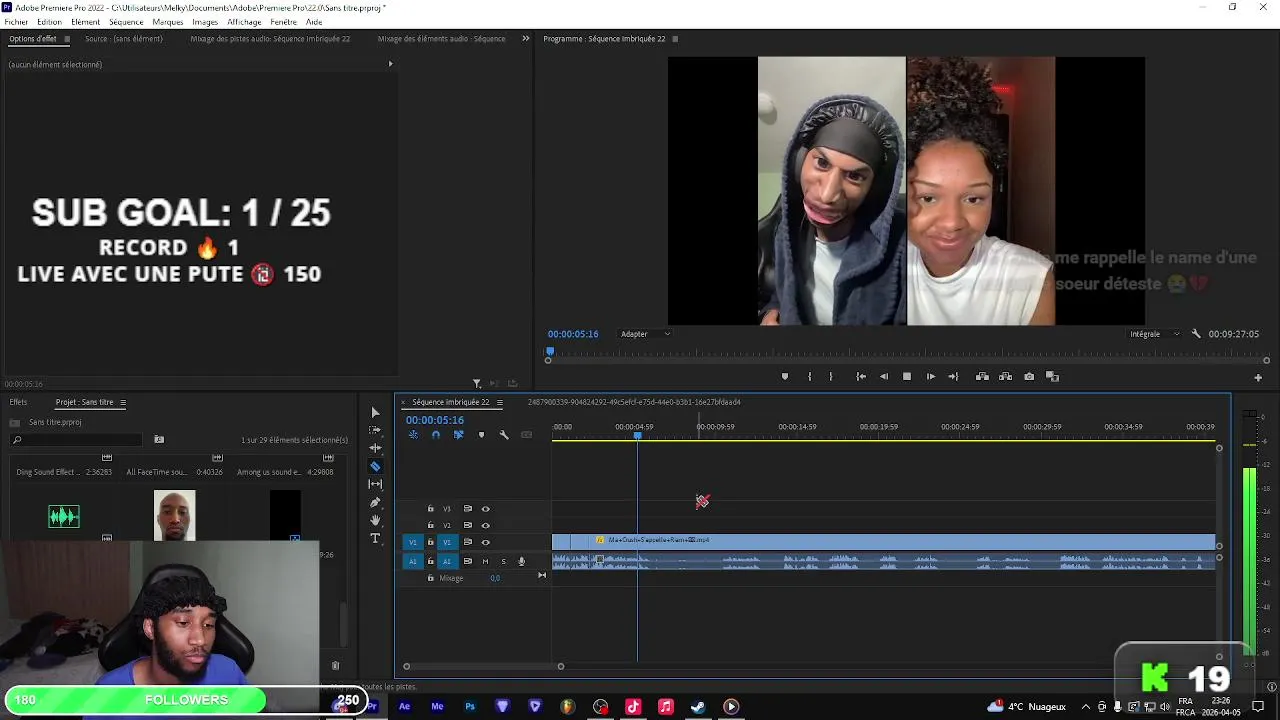Step back one frame
The width and height of the screenshot is (1280, 720).
(x=884, y=377)
